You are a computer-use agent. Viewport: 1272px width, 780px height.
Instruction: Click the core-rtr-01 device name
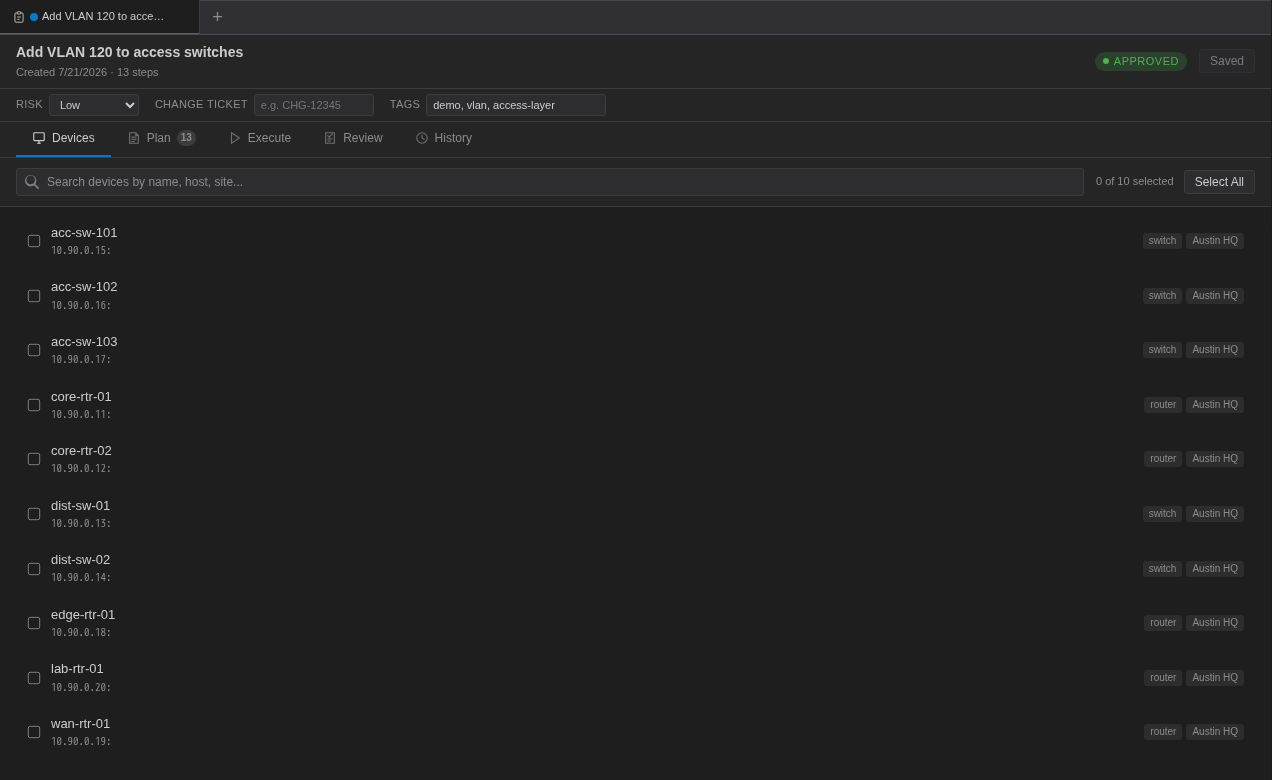click(81, 397)
